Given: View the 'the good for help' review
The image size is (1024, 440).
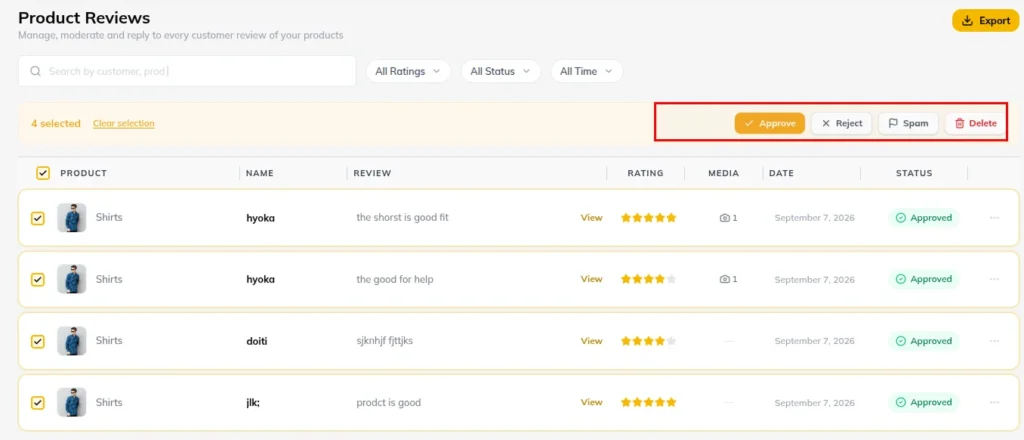Looking at the screenshot, I should tap(591, 279).
